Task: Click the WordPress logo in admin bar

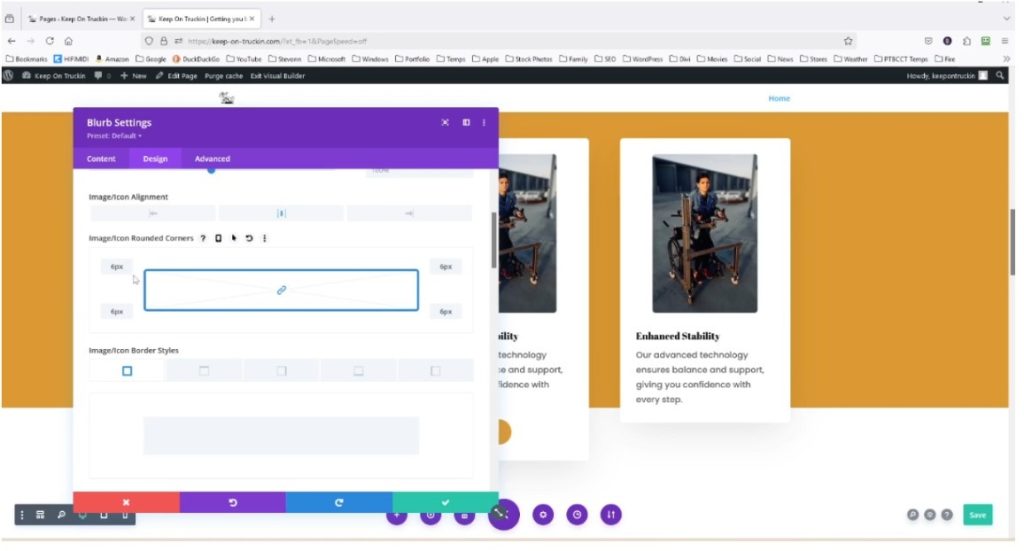Action: click(8, 76)
